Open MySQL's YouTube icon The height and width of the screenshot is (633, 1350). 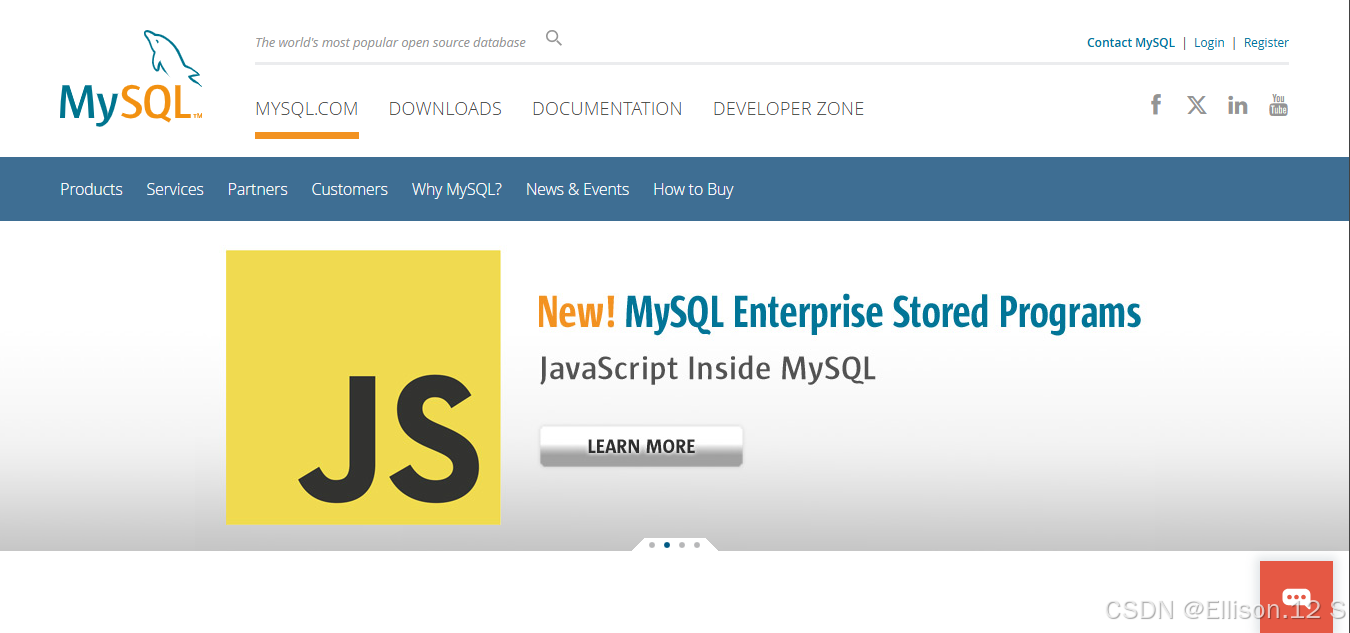click(1278, 105)
